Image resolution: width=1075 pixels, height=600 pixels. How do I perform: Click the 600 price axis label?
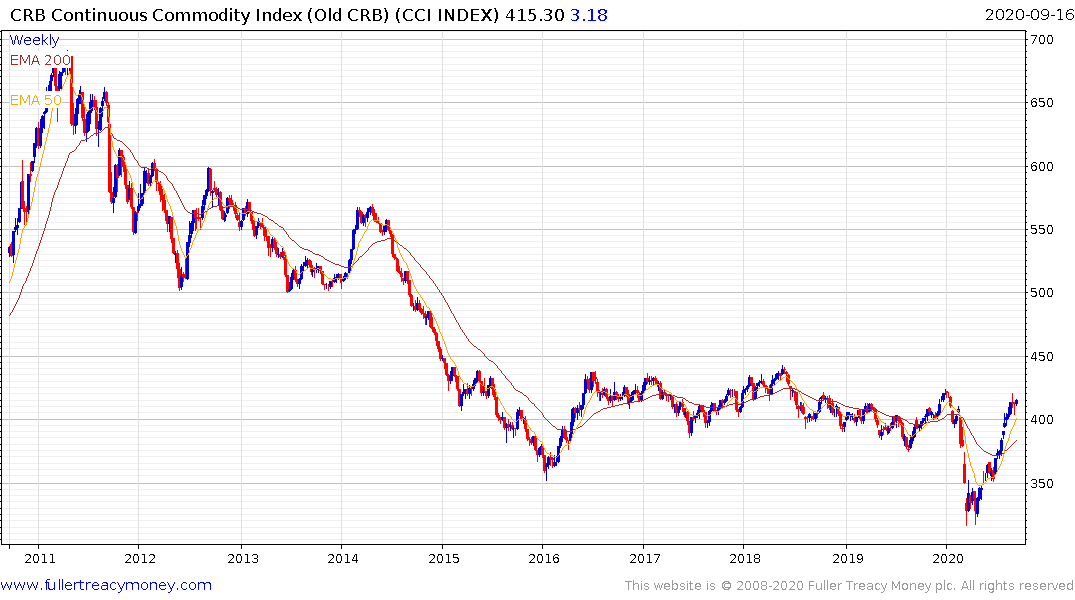click(1041, 167)
